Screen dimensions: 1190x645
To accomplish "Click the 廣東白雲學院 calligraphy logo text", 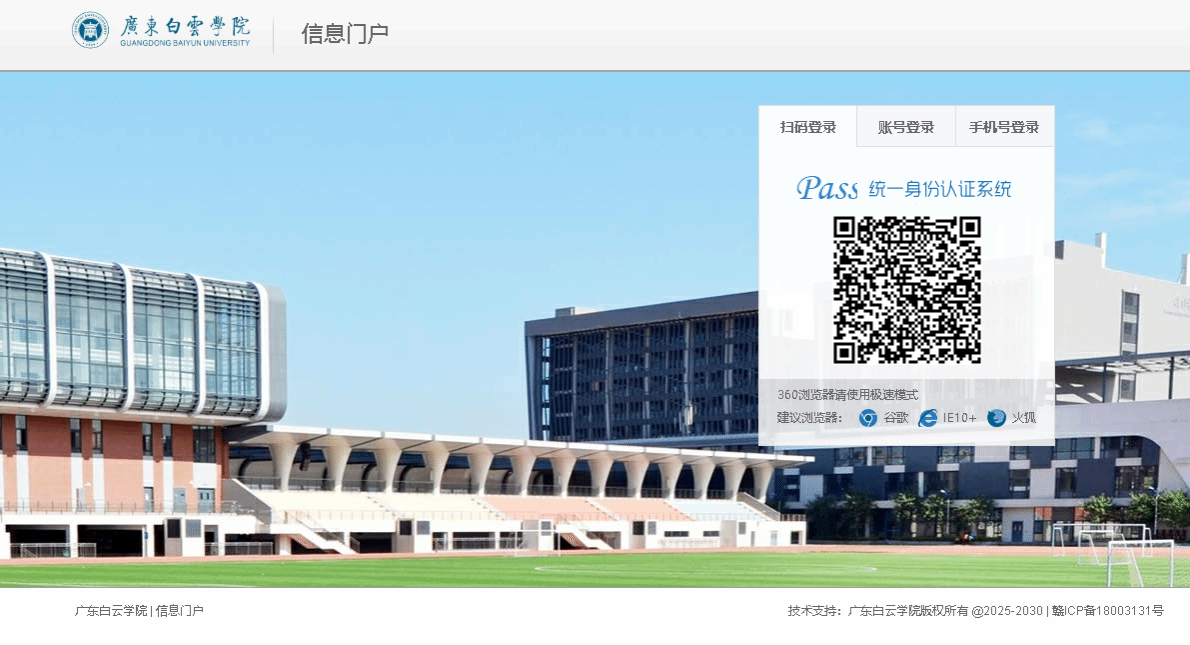I will click(x=185, y=26).
